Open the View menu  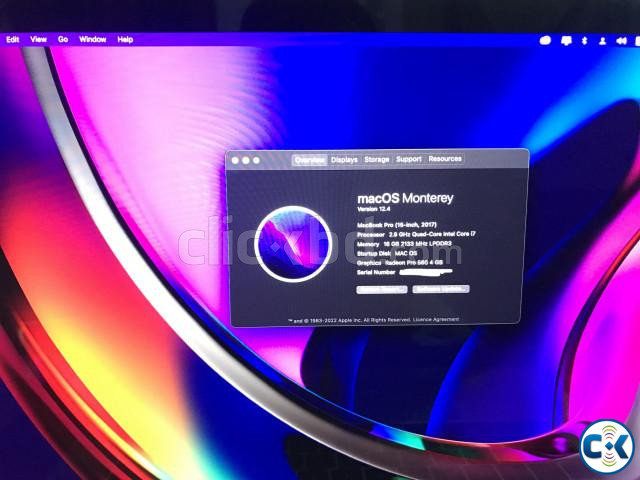point(38,39)
